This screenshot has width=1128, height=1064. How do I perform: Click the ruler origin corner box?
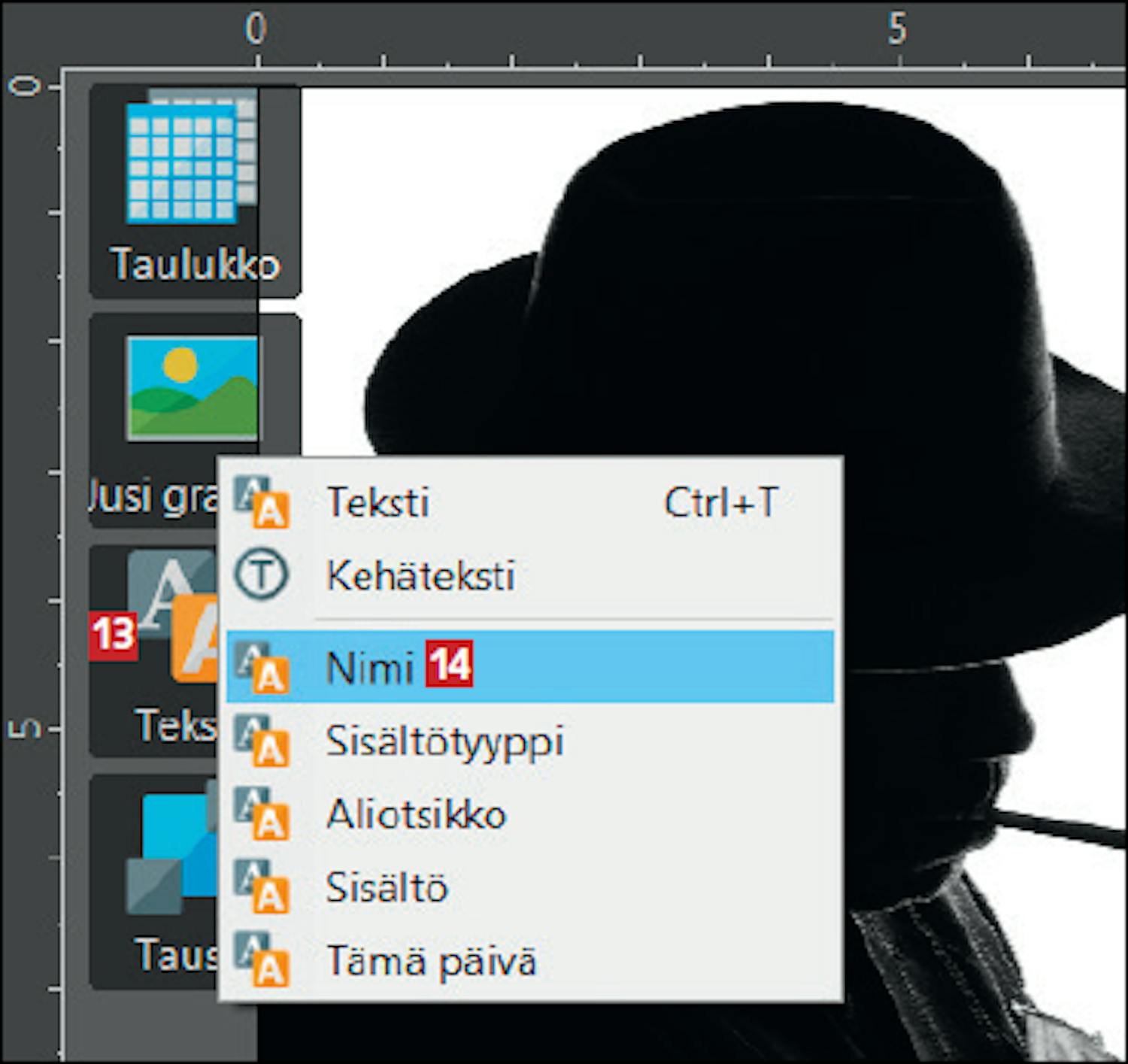[30, 34]
